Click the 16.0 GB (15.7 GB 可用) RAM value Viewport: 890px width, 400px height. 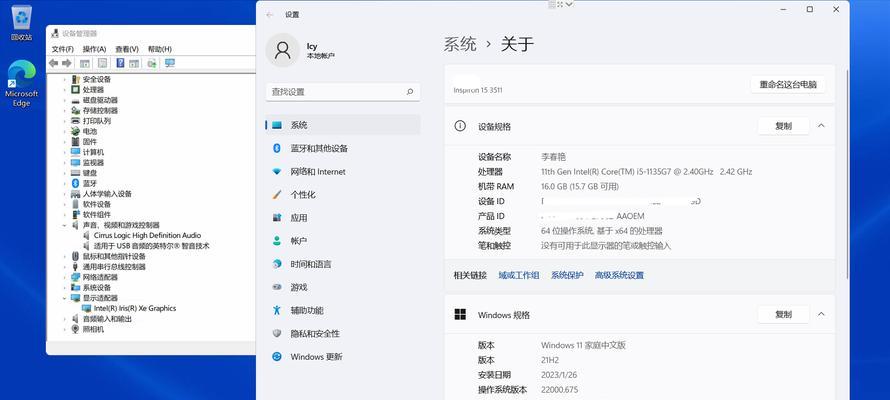pos(580,187)
